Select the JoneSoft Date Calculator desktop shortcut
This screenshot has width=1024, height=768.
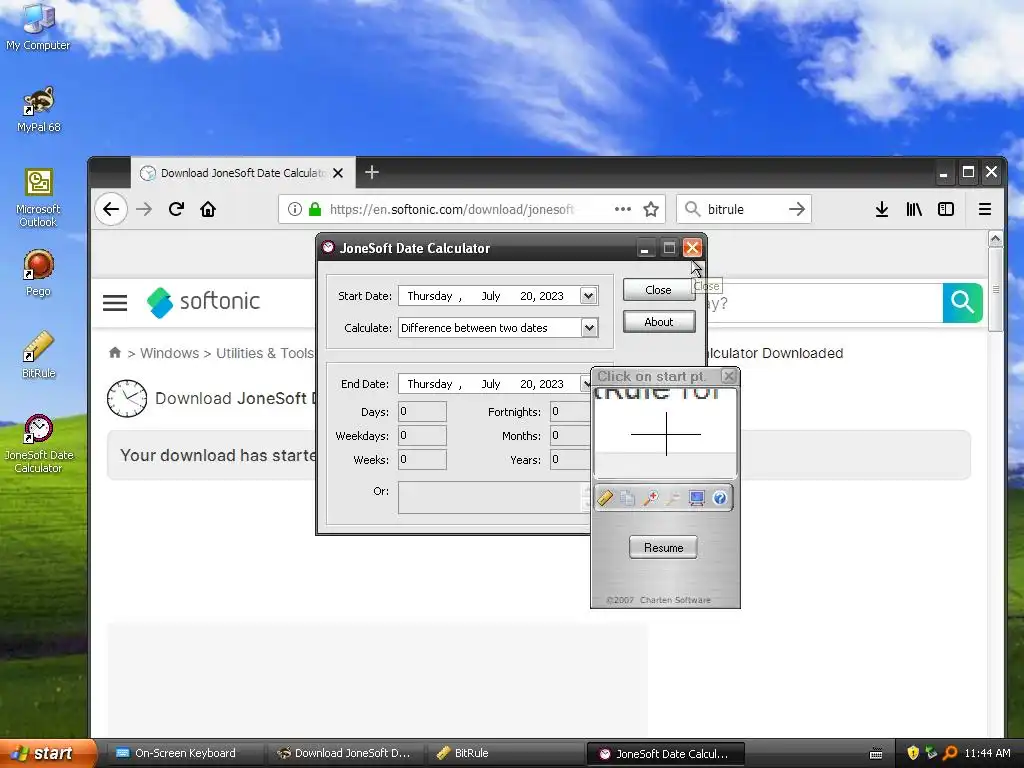click(38, 443)
